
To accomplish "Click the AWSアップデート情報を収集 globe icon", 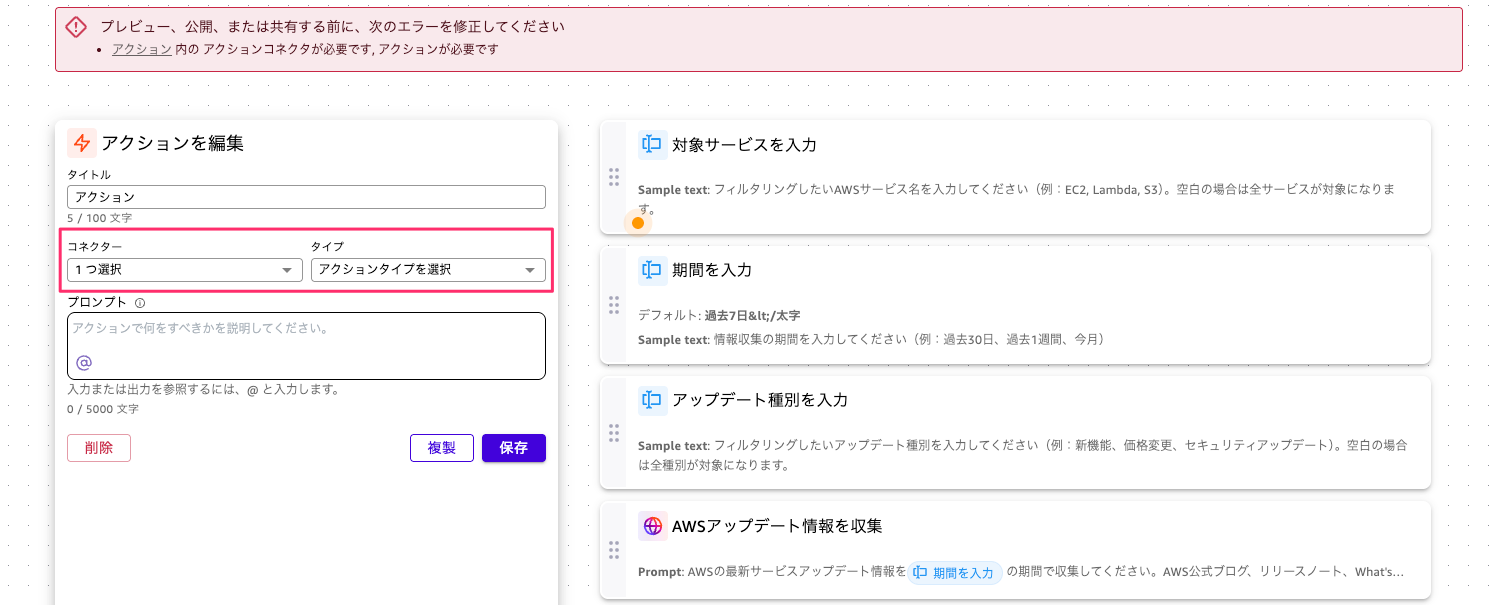I will pos(652,526).
